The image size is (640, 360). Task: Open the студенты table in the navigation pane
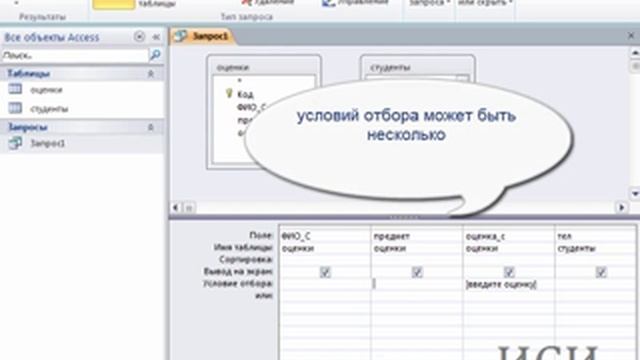(x=49, y=109)
